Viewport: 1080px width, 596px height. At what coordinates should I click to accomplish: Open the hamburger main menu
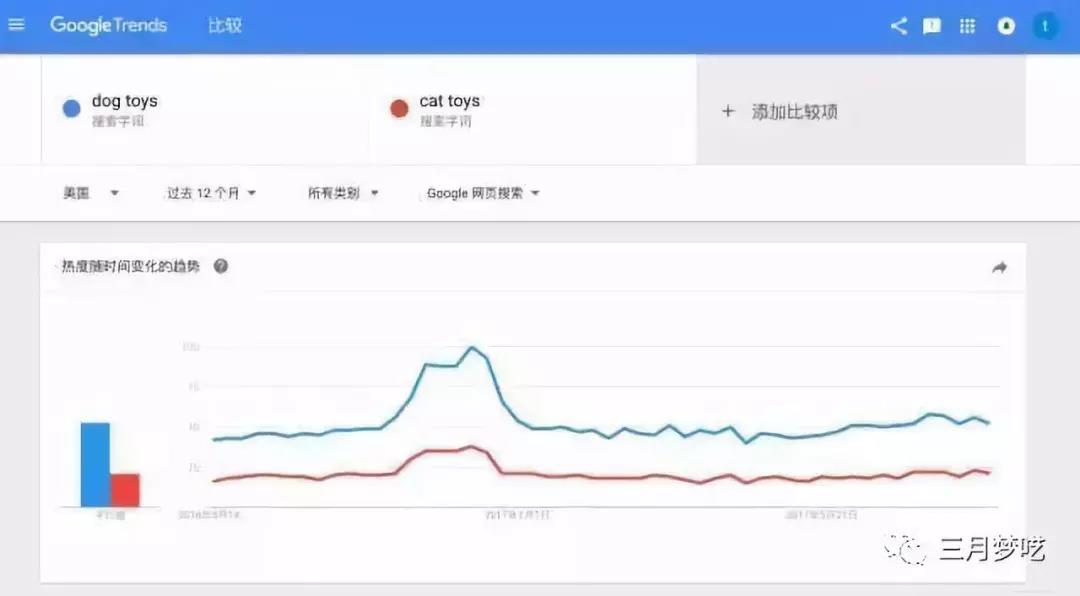[16, 25]
